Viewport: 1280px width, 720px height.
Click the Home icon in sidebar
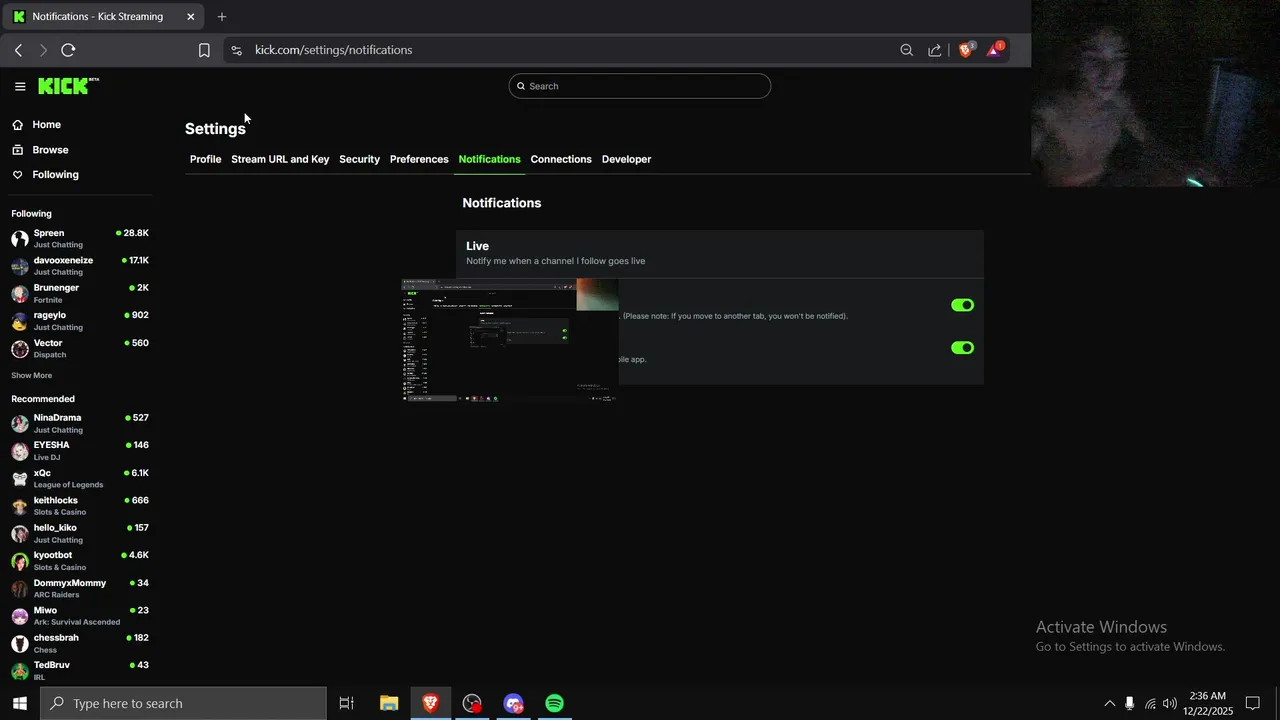click(x=18, y=125)
